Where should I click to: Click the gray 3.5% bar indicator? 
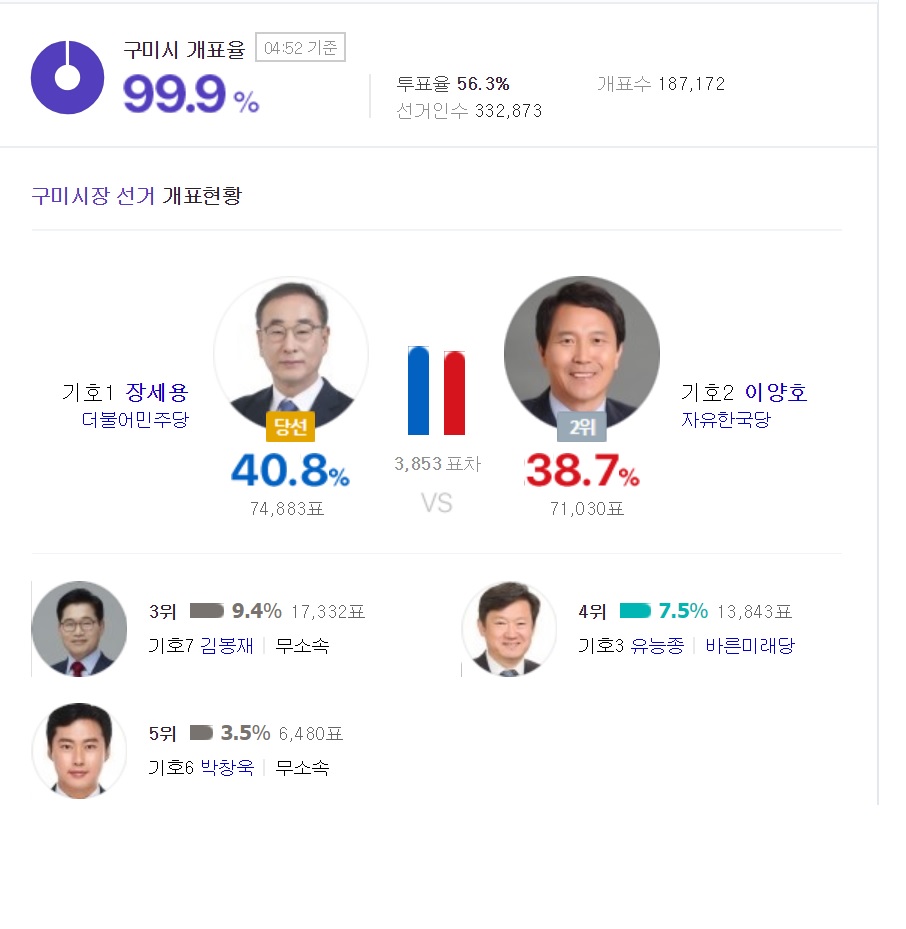pyautogui.click(x=201, y=733)
